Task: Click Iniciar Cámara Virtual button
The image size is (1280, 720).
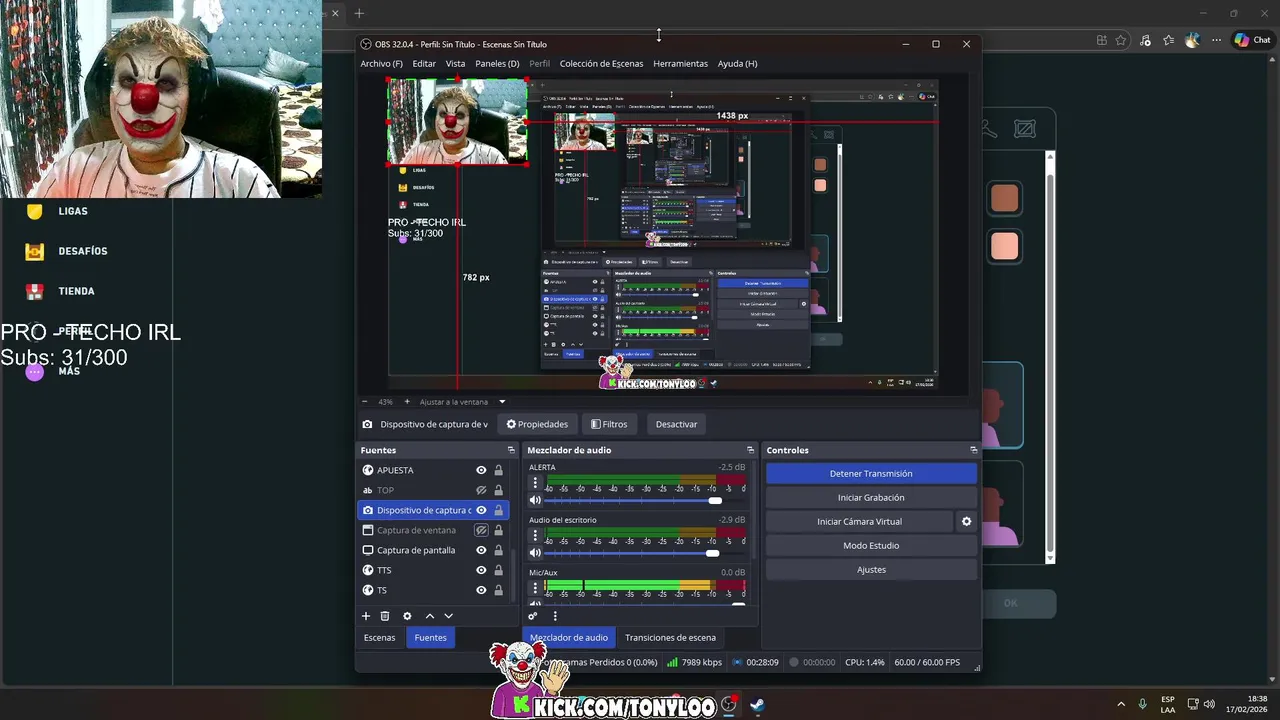Action: pyautogui.click(x=859, y=521)
